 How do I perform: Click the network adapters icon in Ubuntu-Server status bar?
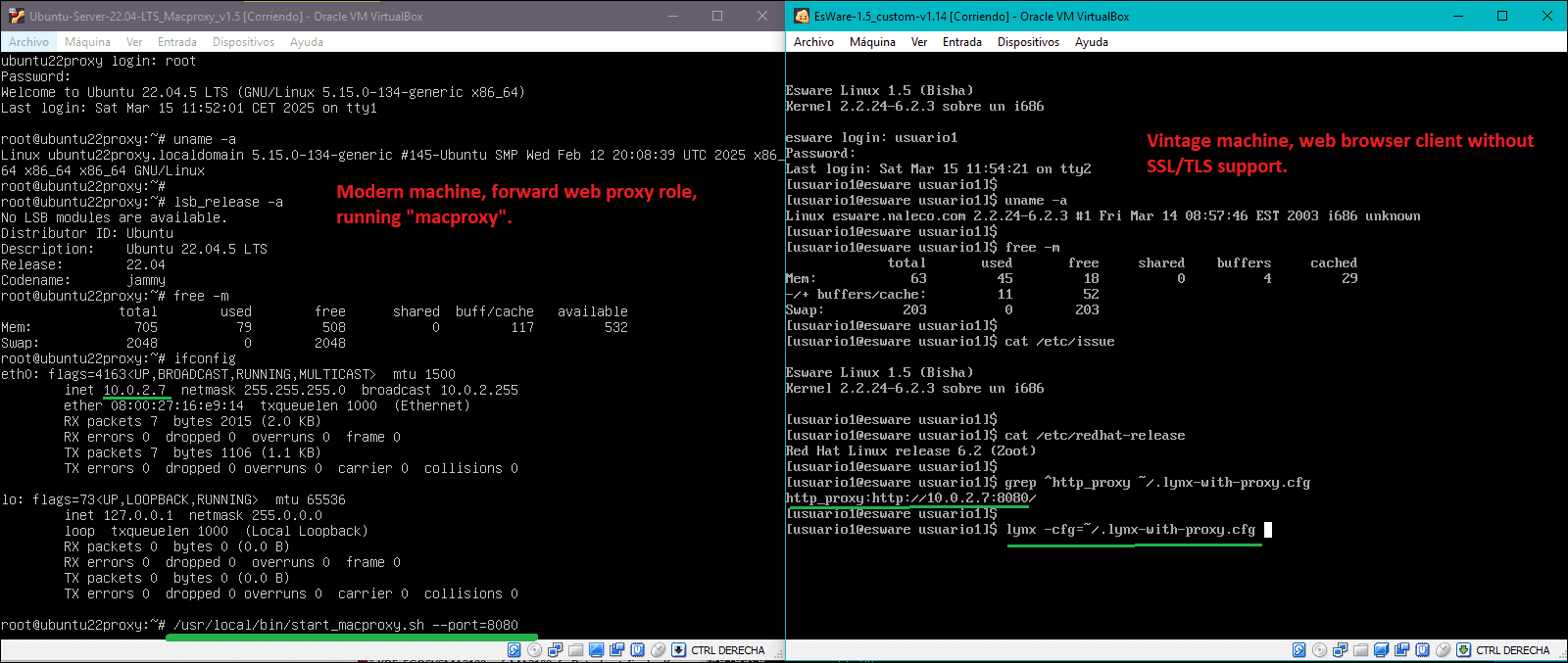coord(556,649)
